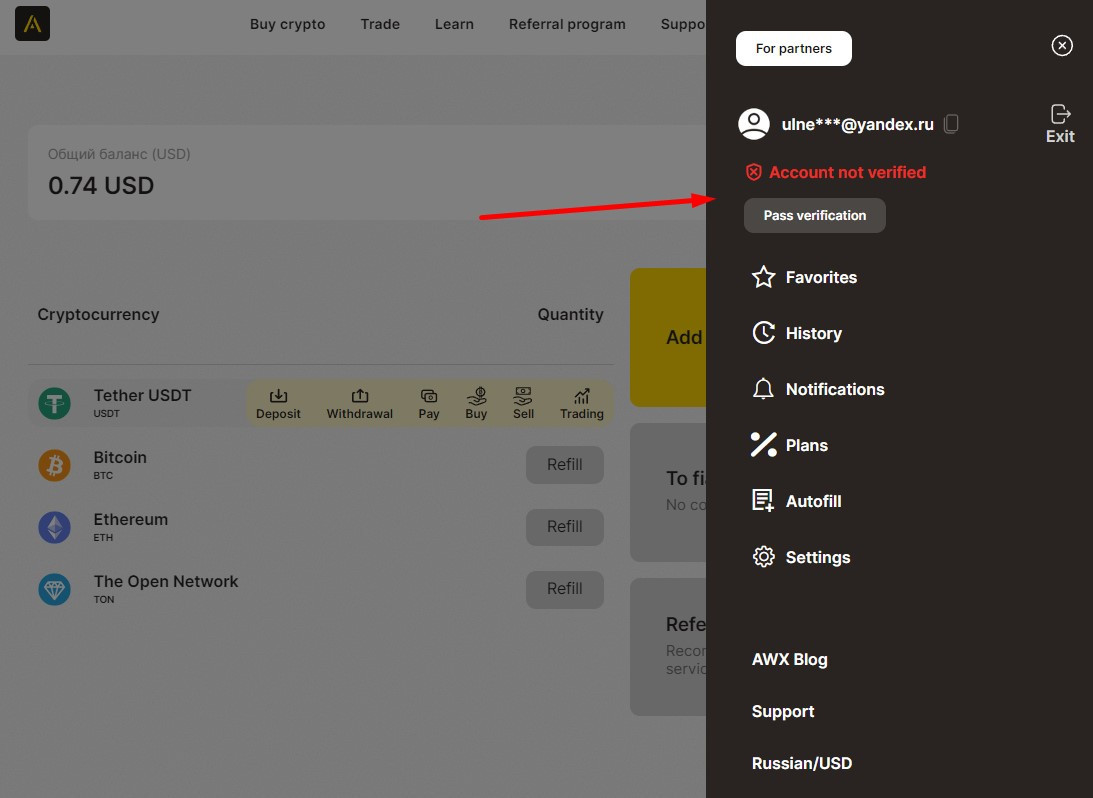
Task: Open History in the side menu
Action: pyautogui.click(x=813, y=333)
